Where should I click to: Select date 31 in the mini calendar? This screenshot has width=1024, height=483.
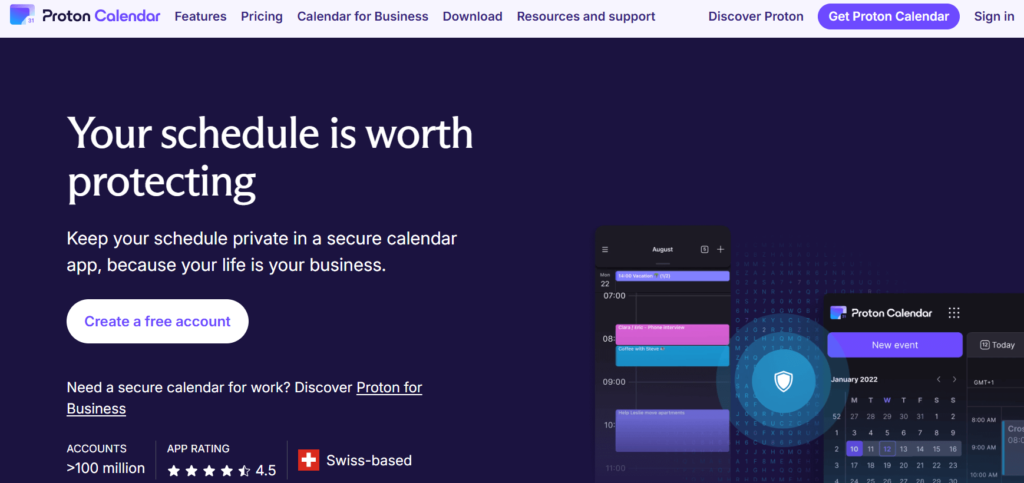(920, 416)
